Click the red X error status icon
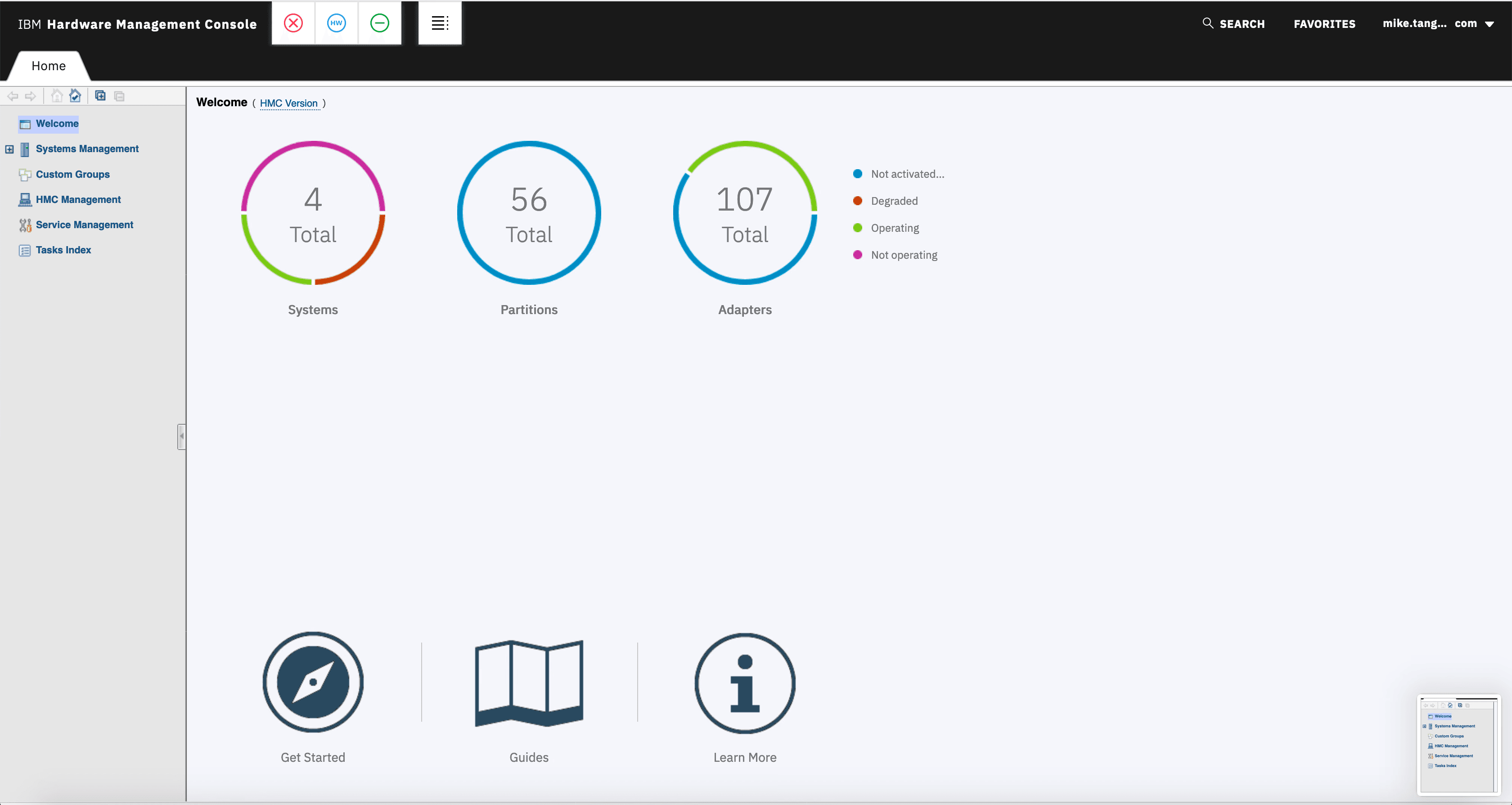The height and width of the screenshot is (805, 1512). pos(293,23)
